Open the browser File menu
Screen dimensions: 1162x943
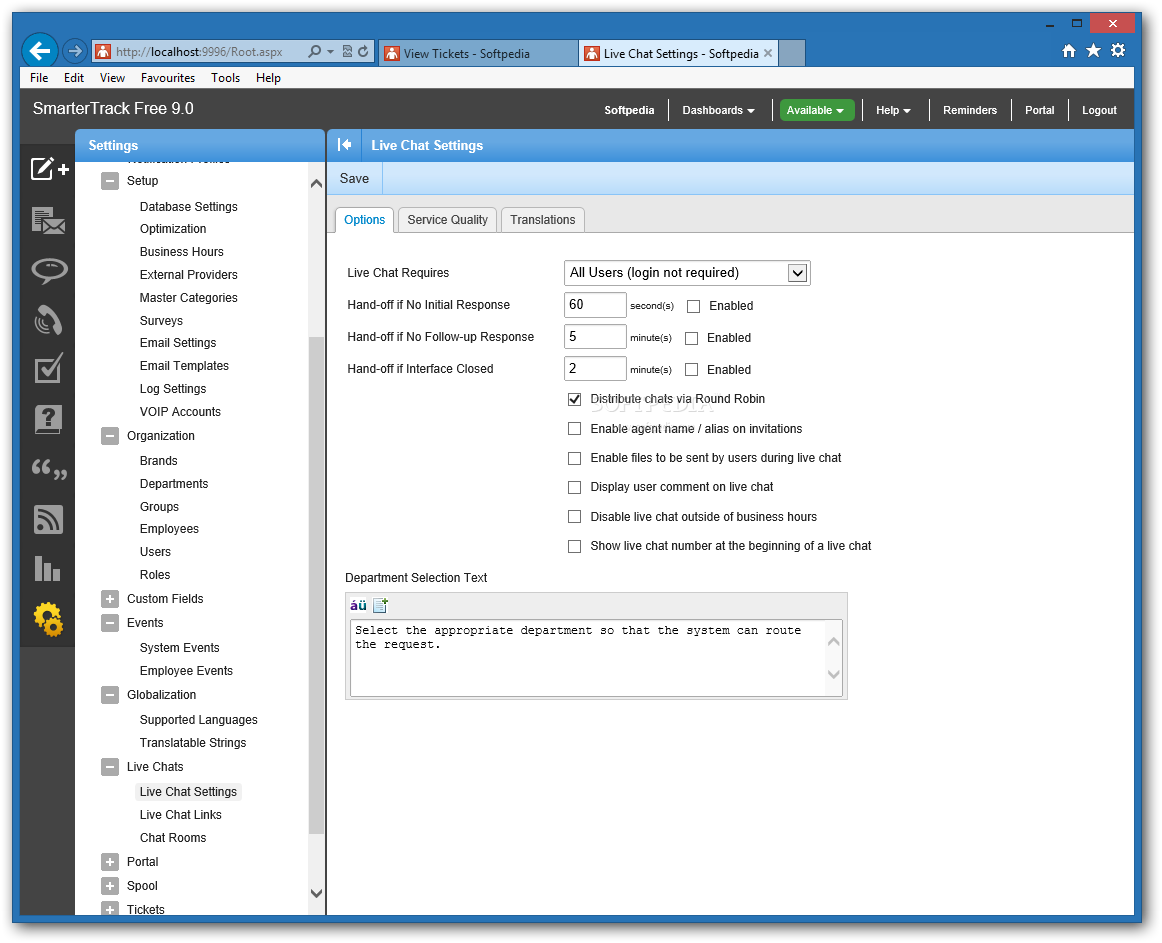coord(39,78)
